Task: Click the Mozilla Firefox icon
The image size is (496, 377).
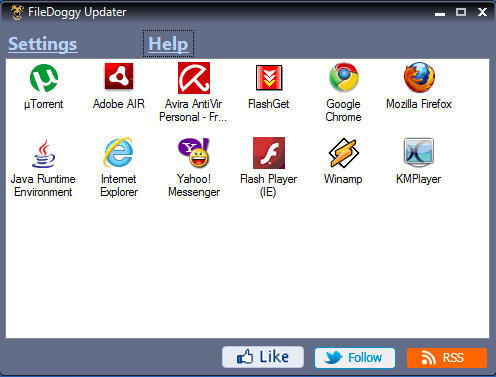Action: (x=419, y=77)
